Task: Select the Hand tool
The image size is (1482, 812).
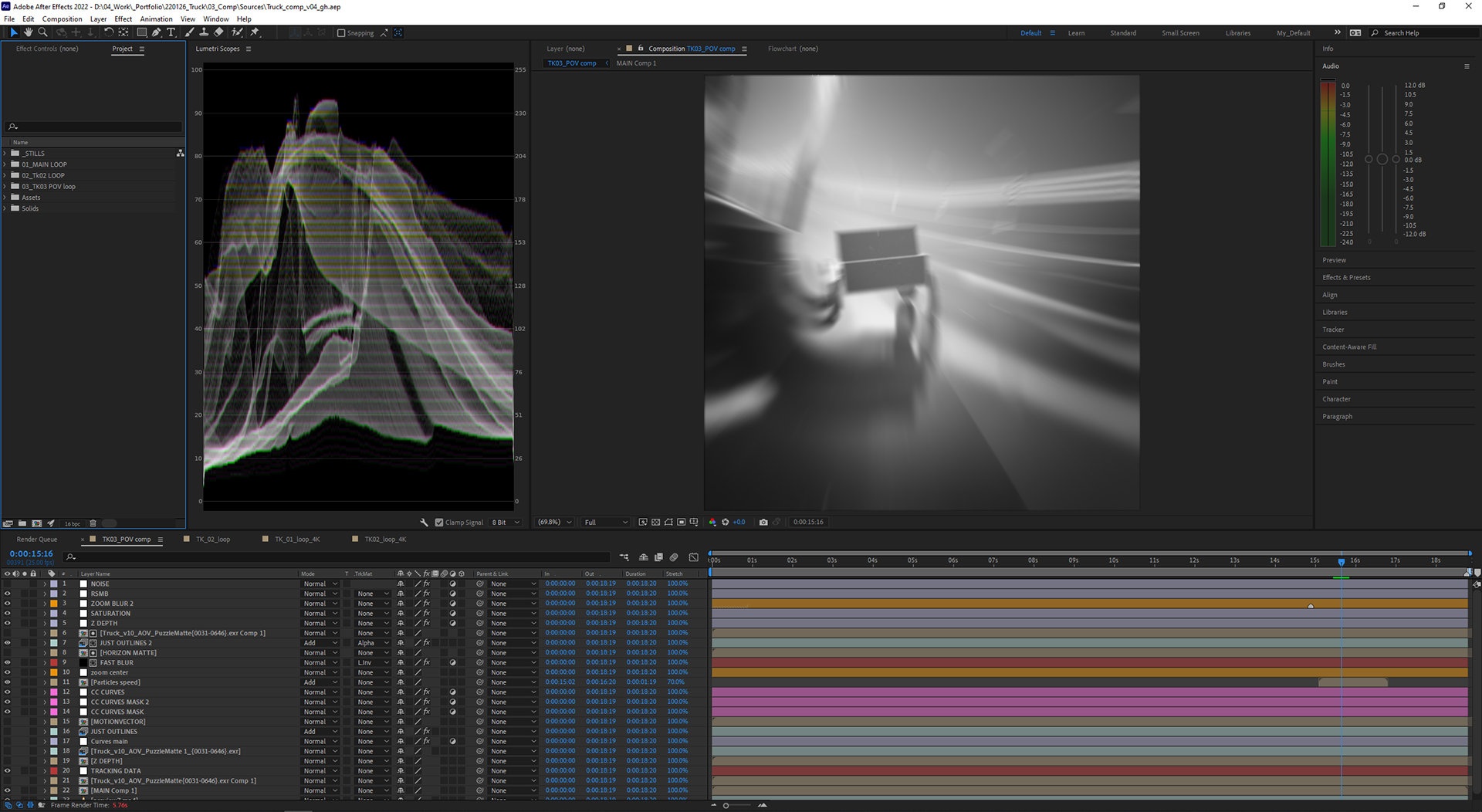Action: click(28, 32)
